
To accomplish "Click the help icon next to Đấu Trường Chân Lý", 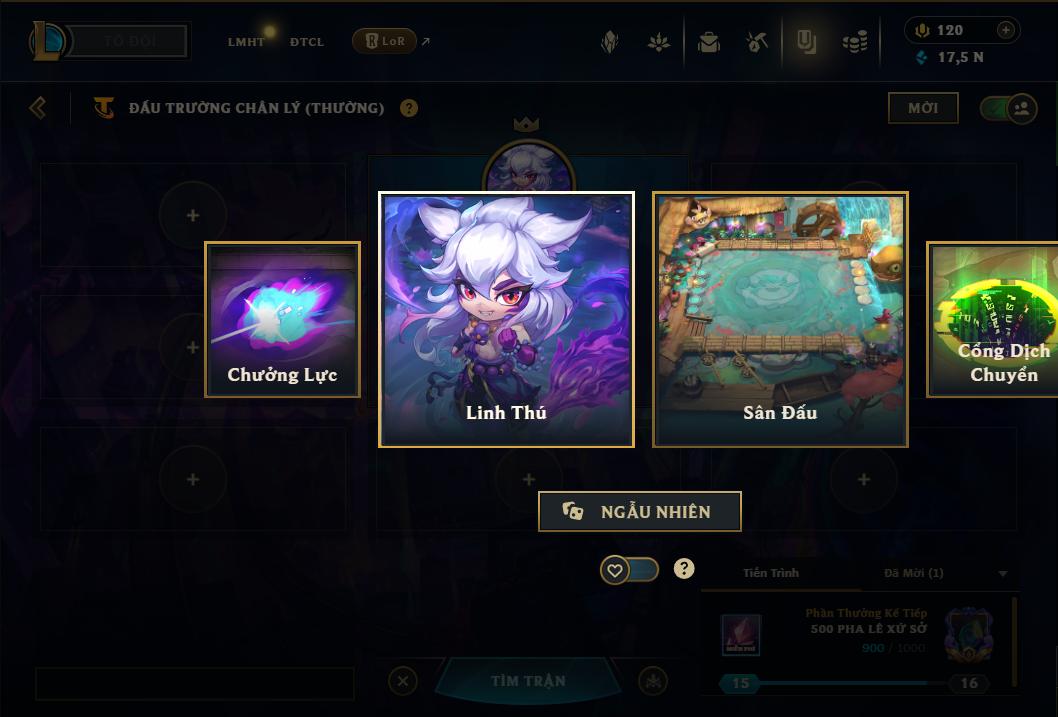I will 409,108.
